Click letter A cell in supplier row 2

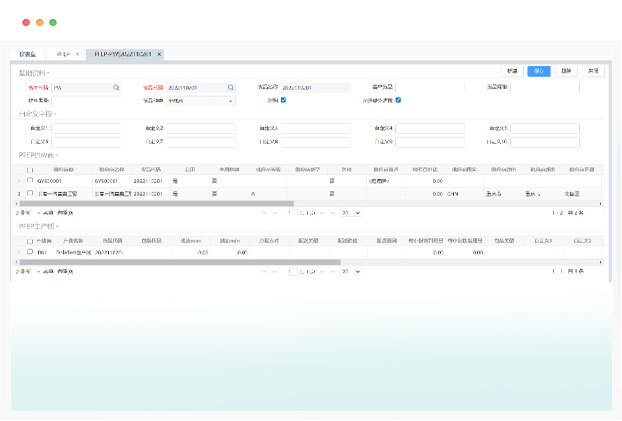click(253, 194)
